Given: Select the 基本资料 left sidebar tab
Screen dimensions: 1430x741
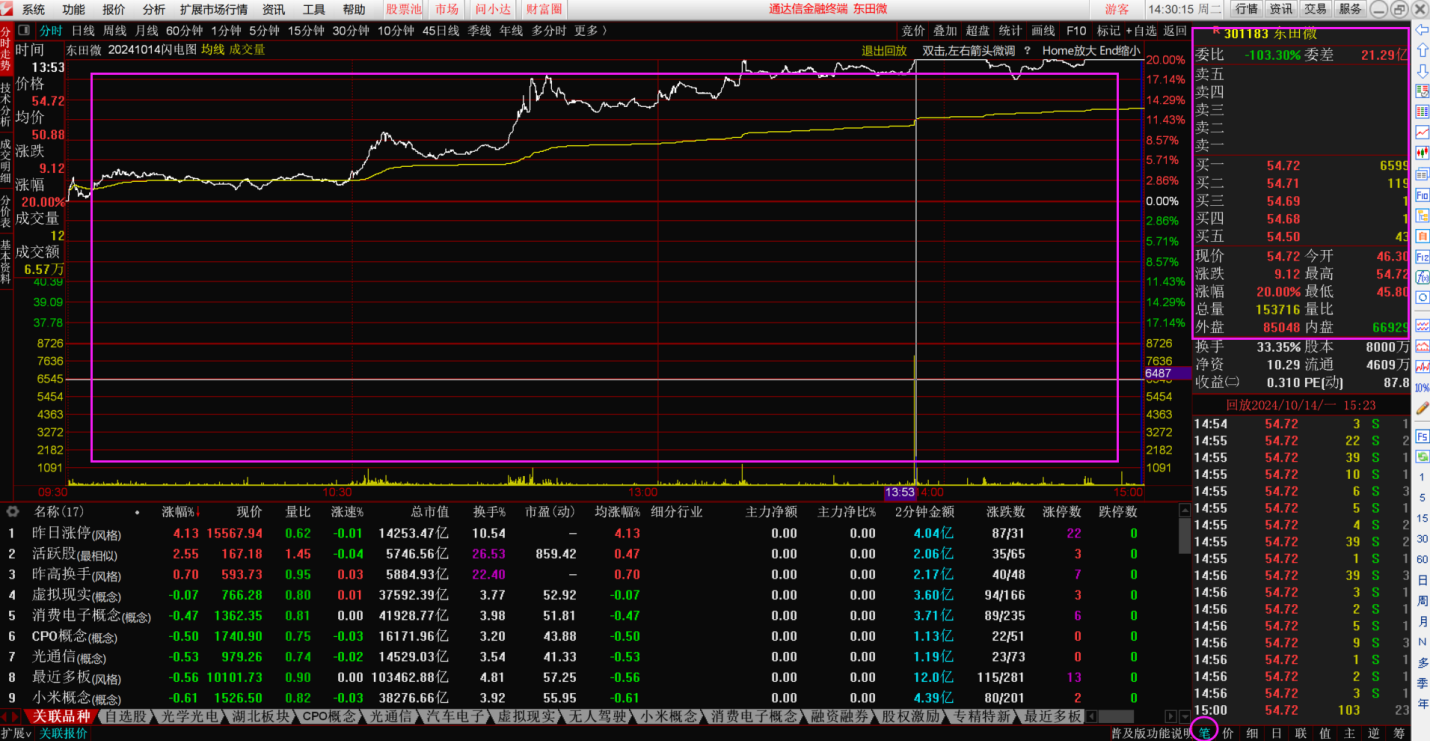Looking at the screenshot, I should 6,262.
